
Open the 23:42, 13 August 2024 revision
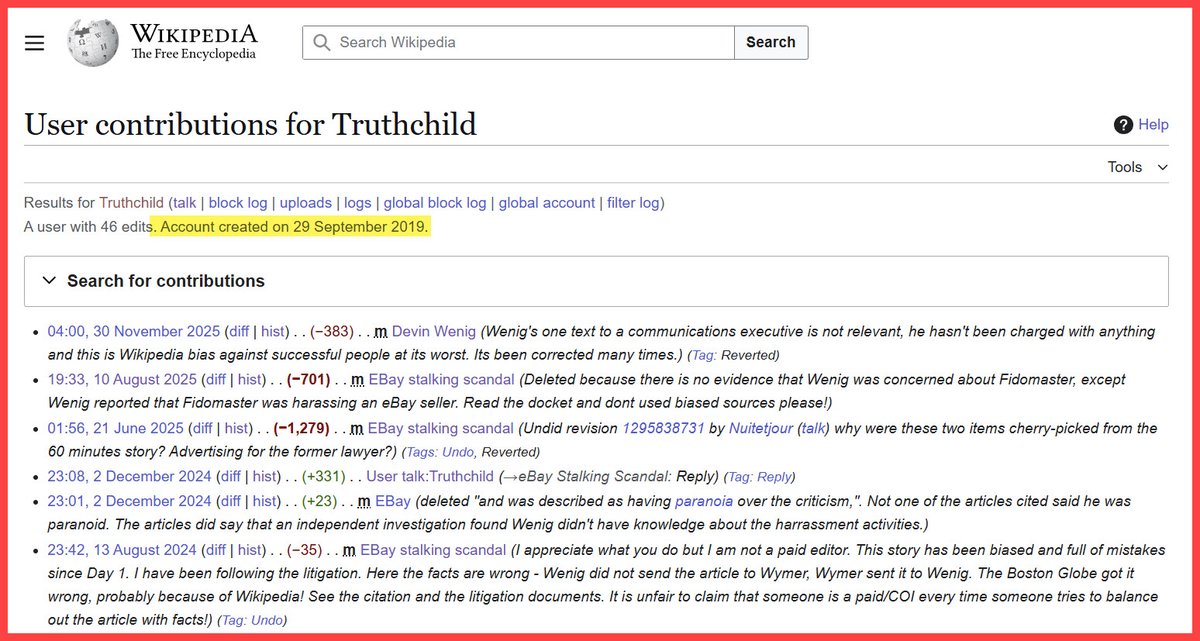click(x=121, y=549)
